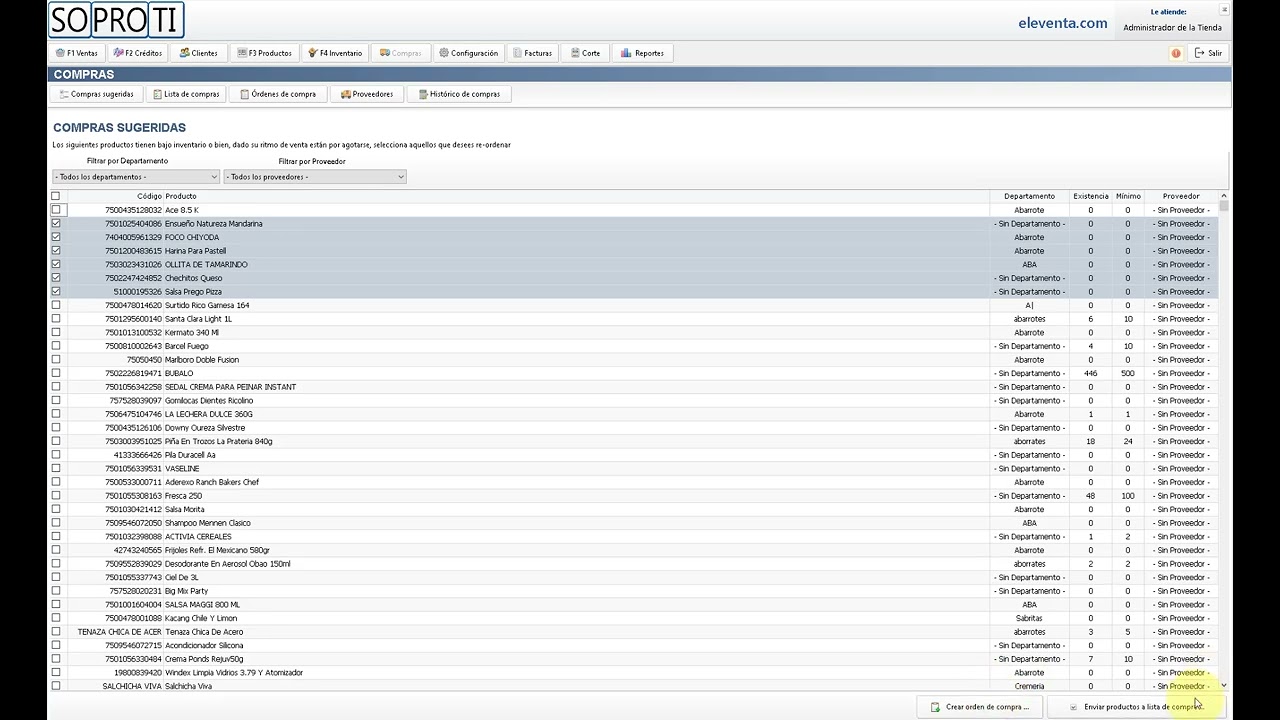Go to the Clientes section
The height and width of the screenshot is (720, 1280).
[198, 53]
